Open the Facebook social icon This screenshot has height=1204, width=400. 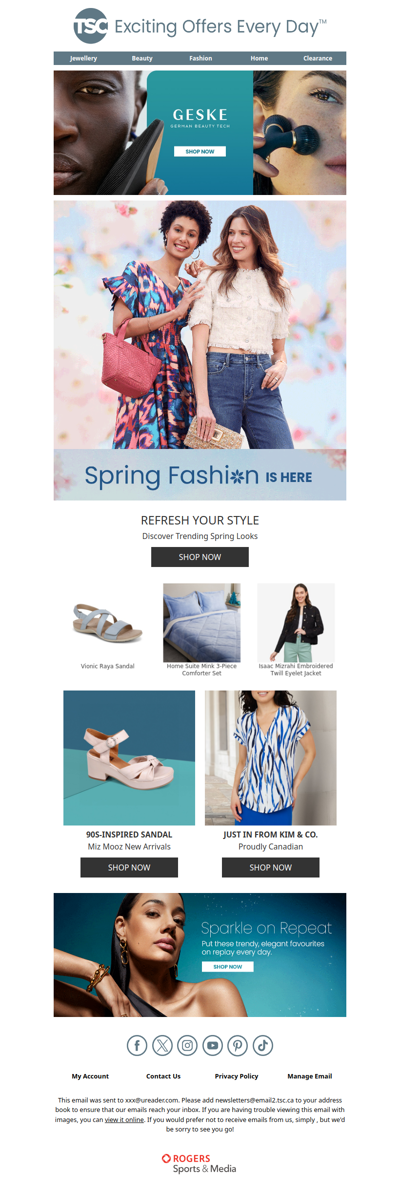137,1045
